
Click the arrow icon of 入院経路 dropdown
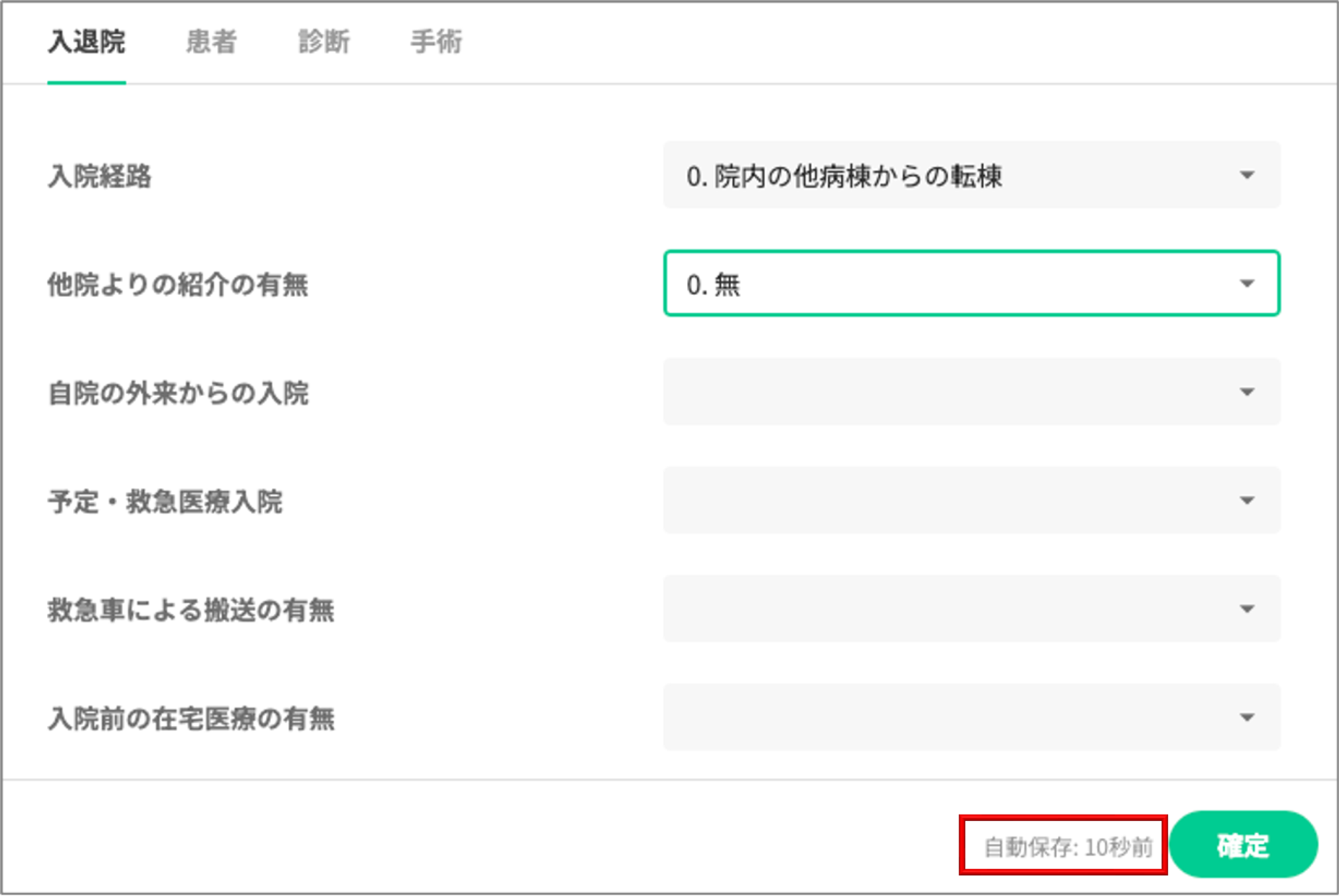click(x=1247, y=175)
